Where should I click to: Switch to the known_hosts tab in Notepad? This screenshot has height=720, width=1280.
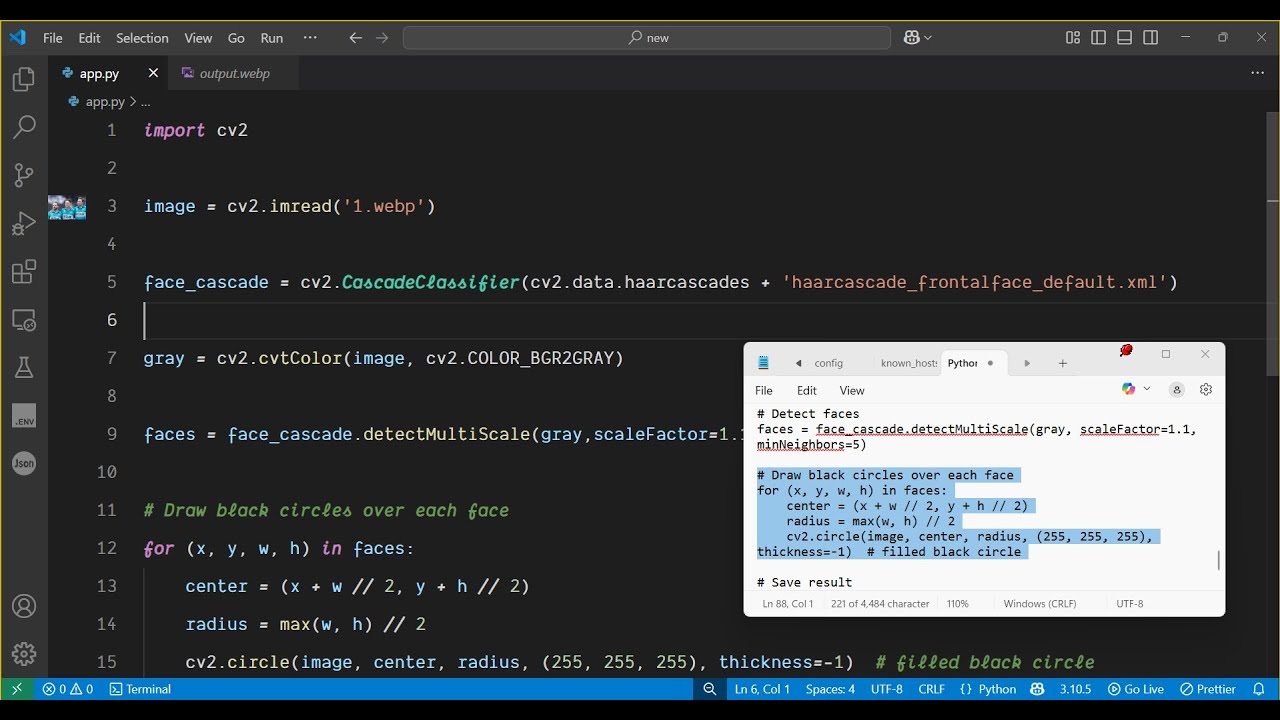point(909,363)
